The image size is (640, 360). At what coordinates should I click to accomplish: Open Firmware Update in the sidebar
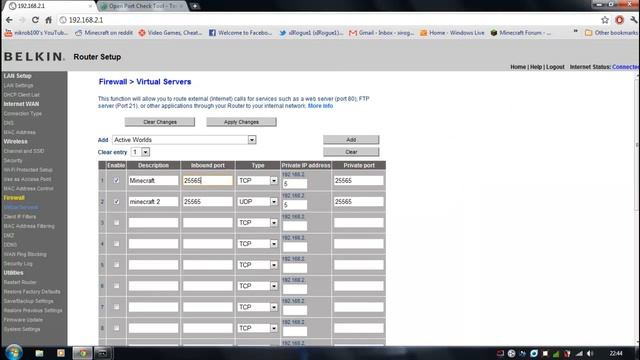pyautogui.click(x=23, y=320)
